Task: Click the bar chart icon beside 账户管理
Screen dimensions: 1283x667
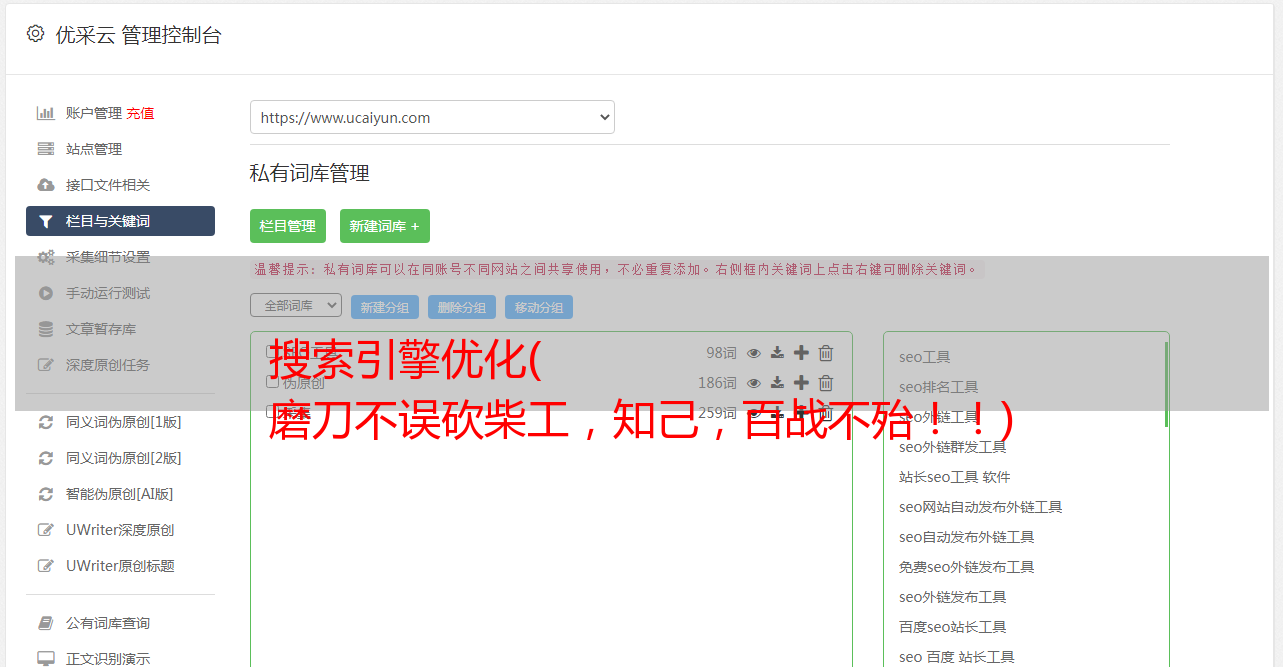Action: point(45,113)
